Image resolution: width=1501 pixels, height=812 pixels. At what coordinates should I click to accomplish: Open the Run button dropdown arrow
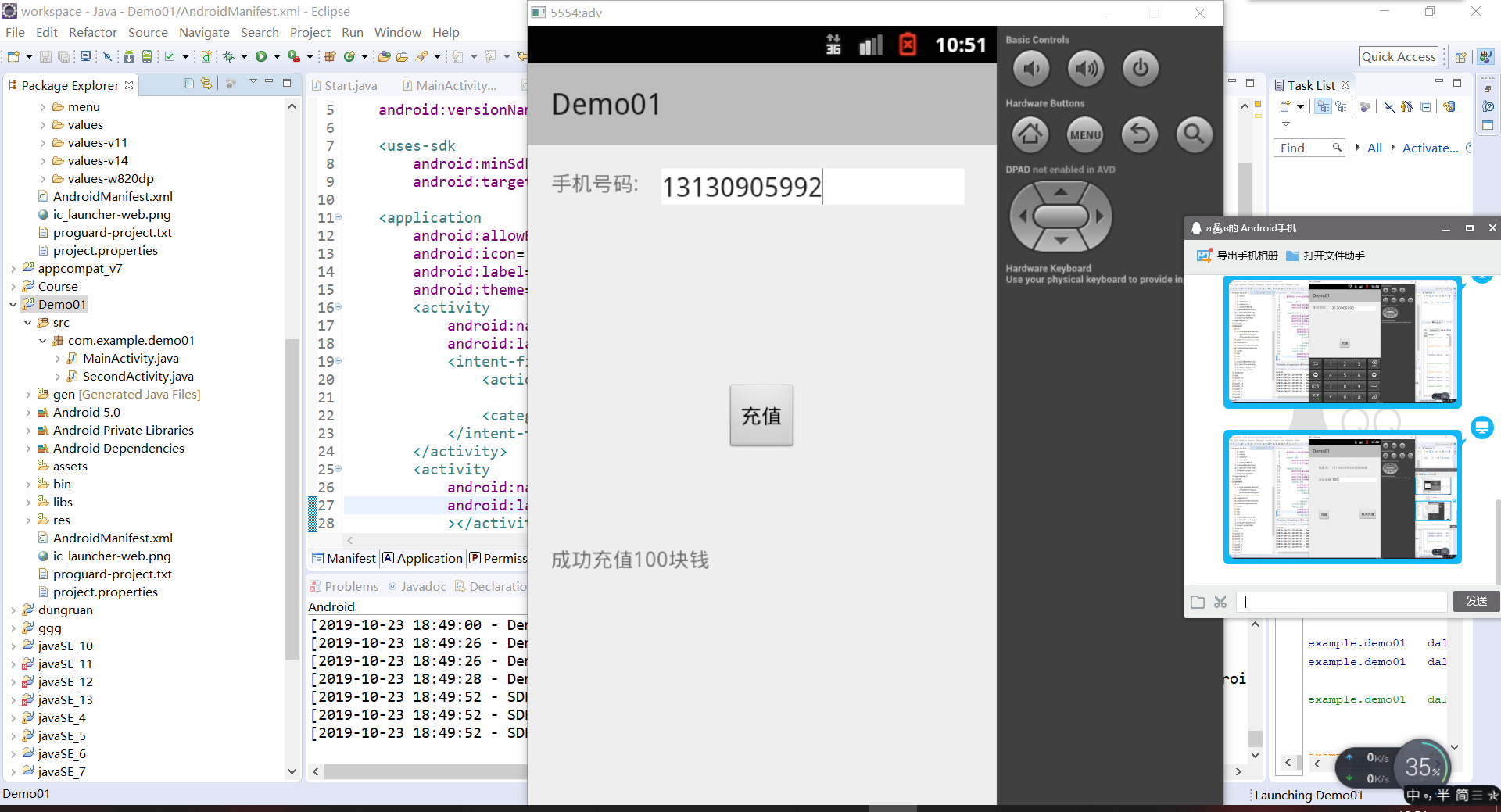coord(276,56)
